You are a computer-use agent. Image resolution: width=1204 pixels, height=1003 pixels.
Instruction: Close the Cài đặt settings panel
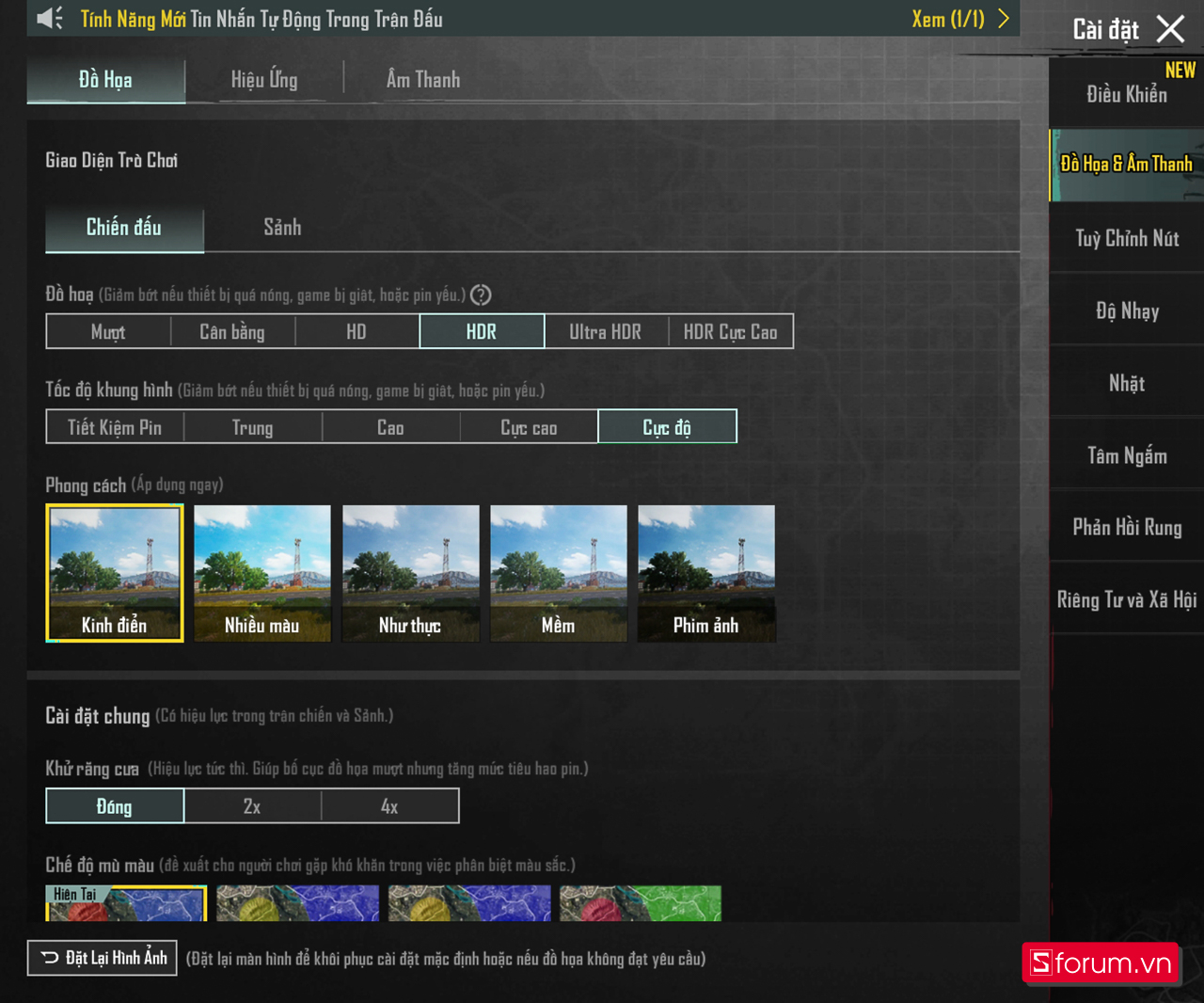[1170, 29]
